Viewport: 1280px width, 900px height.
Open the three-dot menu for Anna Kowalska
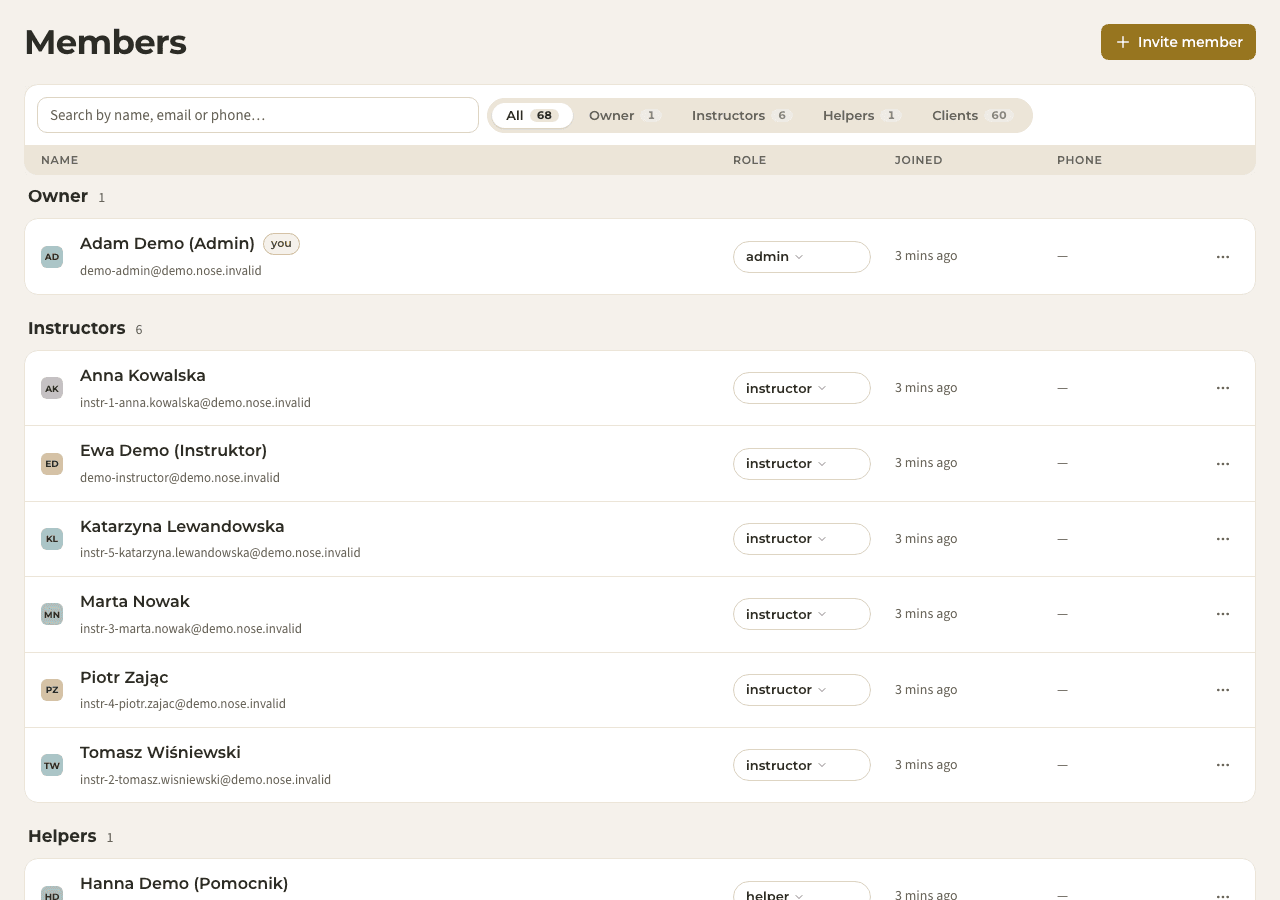[x=1222, y=388]
